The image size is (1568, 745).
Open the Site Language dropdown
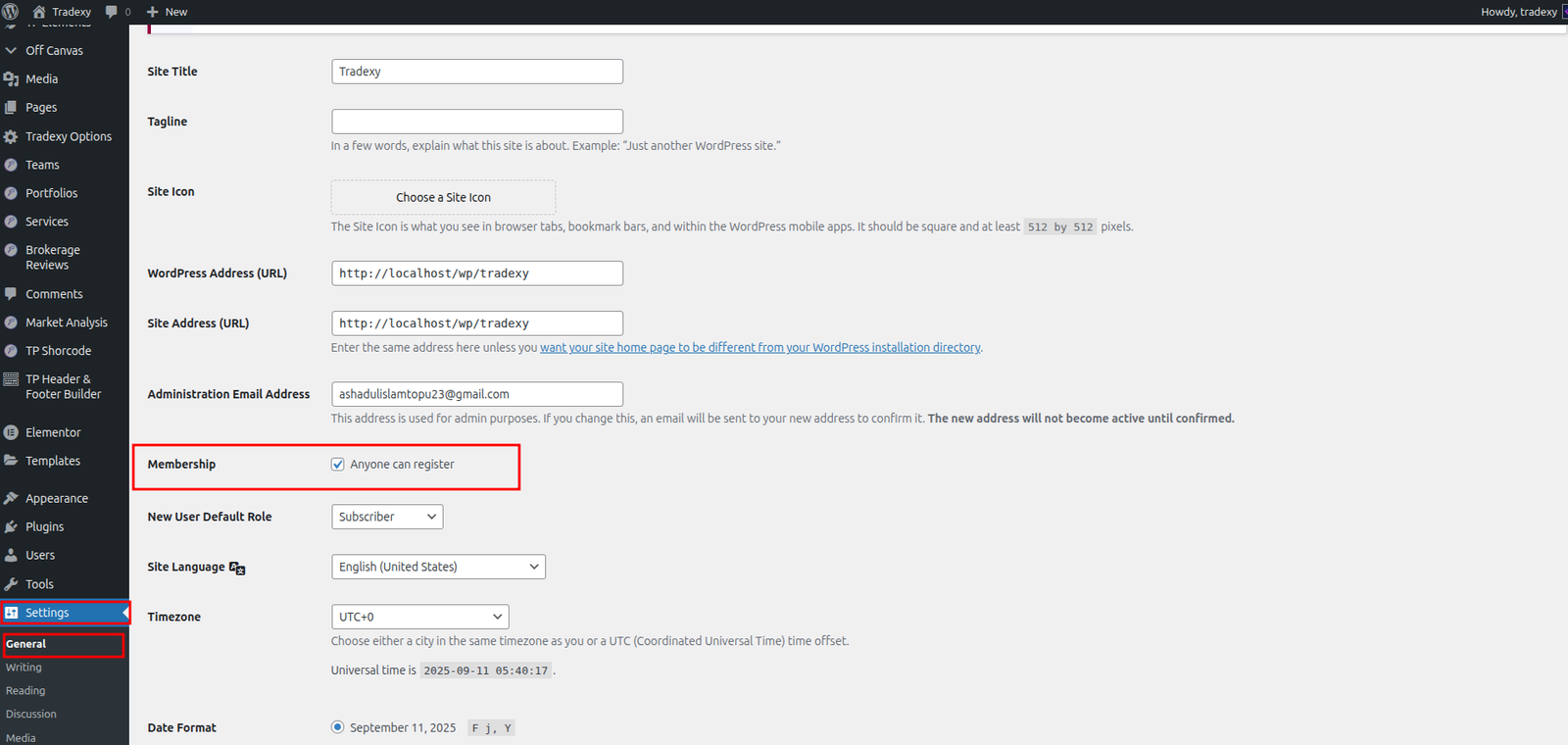[x=438, y=567]
